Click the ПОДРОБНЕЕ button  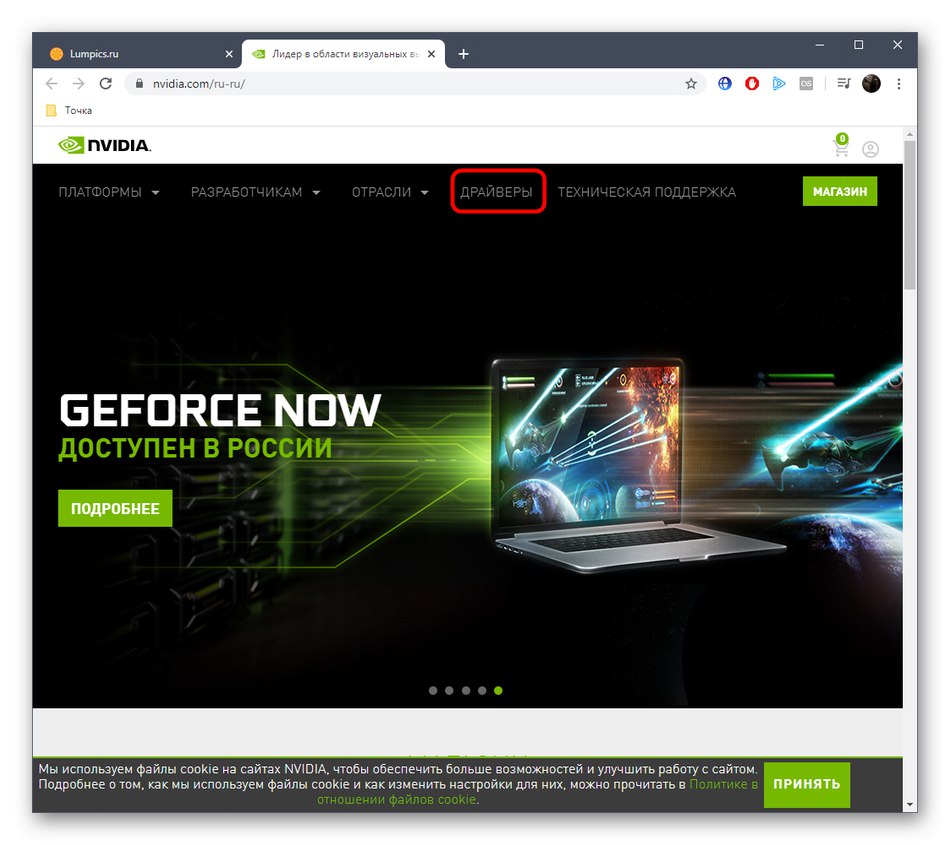pos(115,508)
